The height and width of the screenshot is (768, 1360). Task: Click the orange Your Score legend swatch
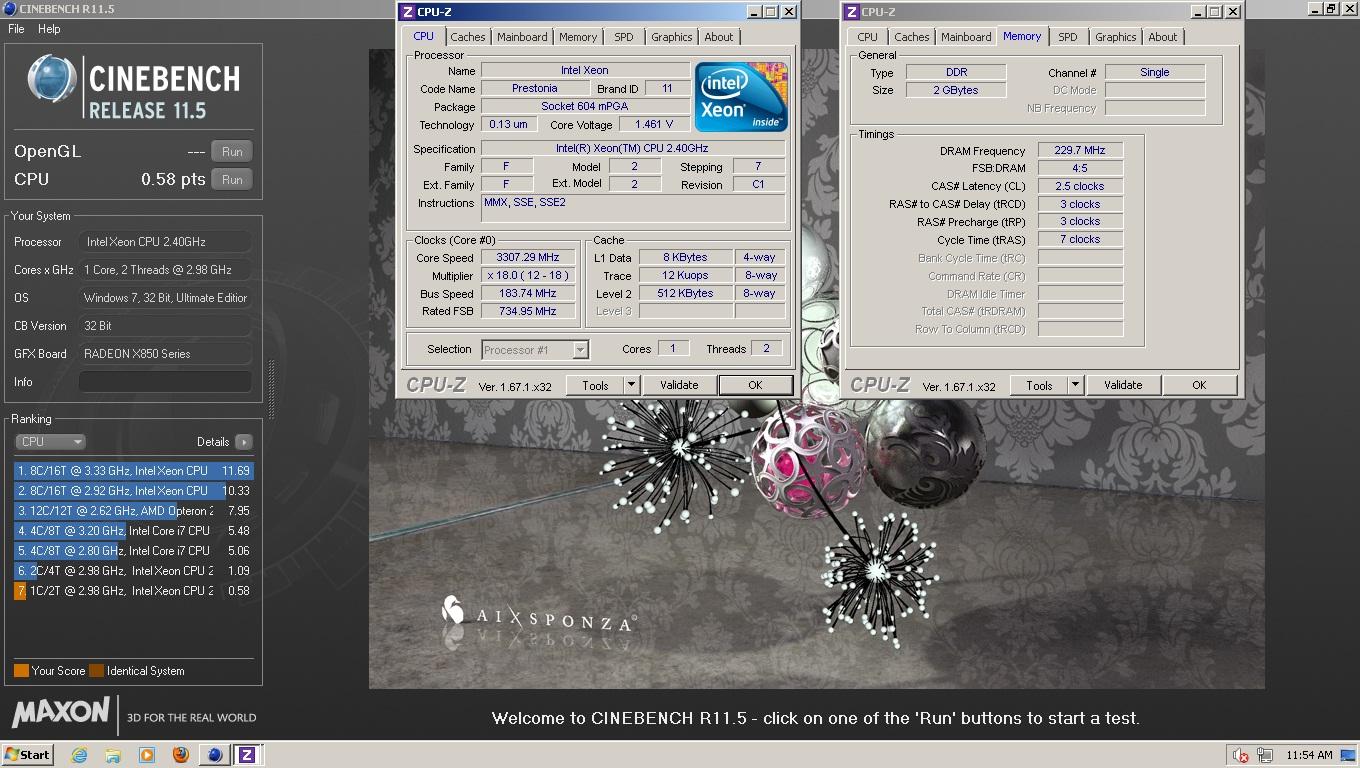(x=21, y=671)
